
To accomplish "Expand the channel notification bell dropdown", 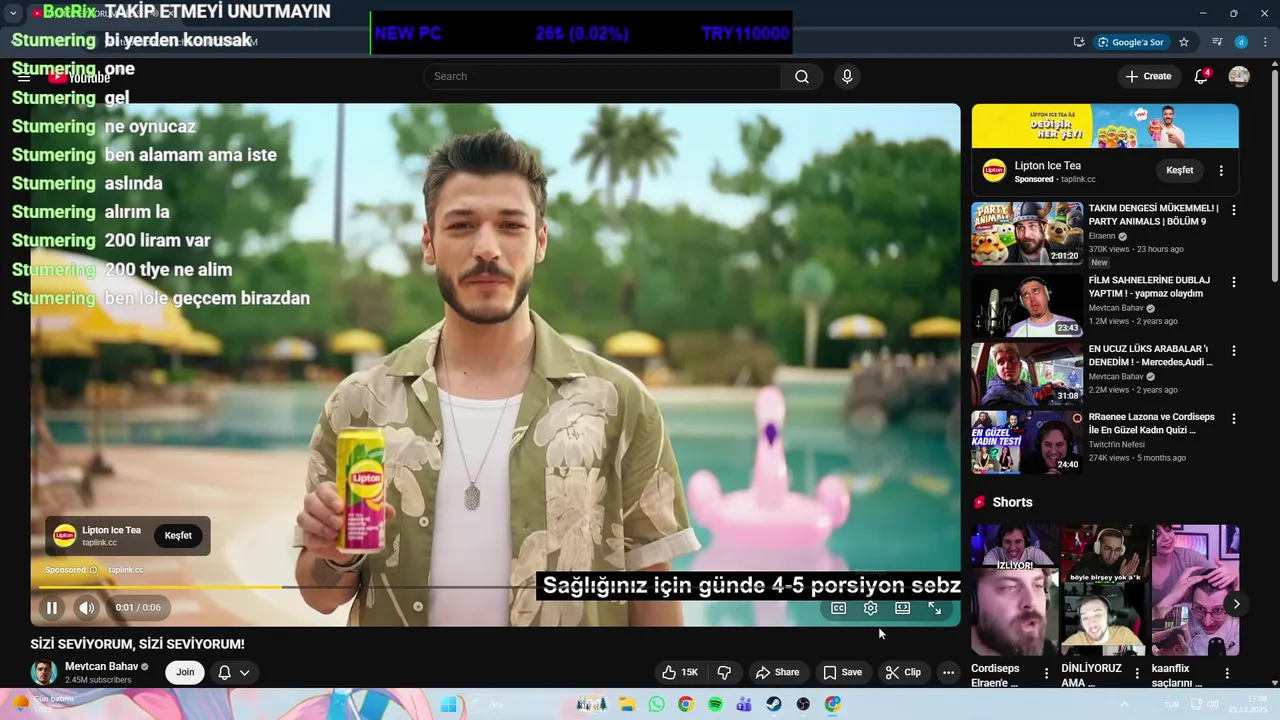I will tap(233, 672).
